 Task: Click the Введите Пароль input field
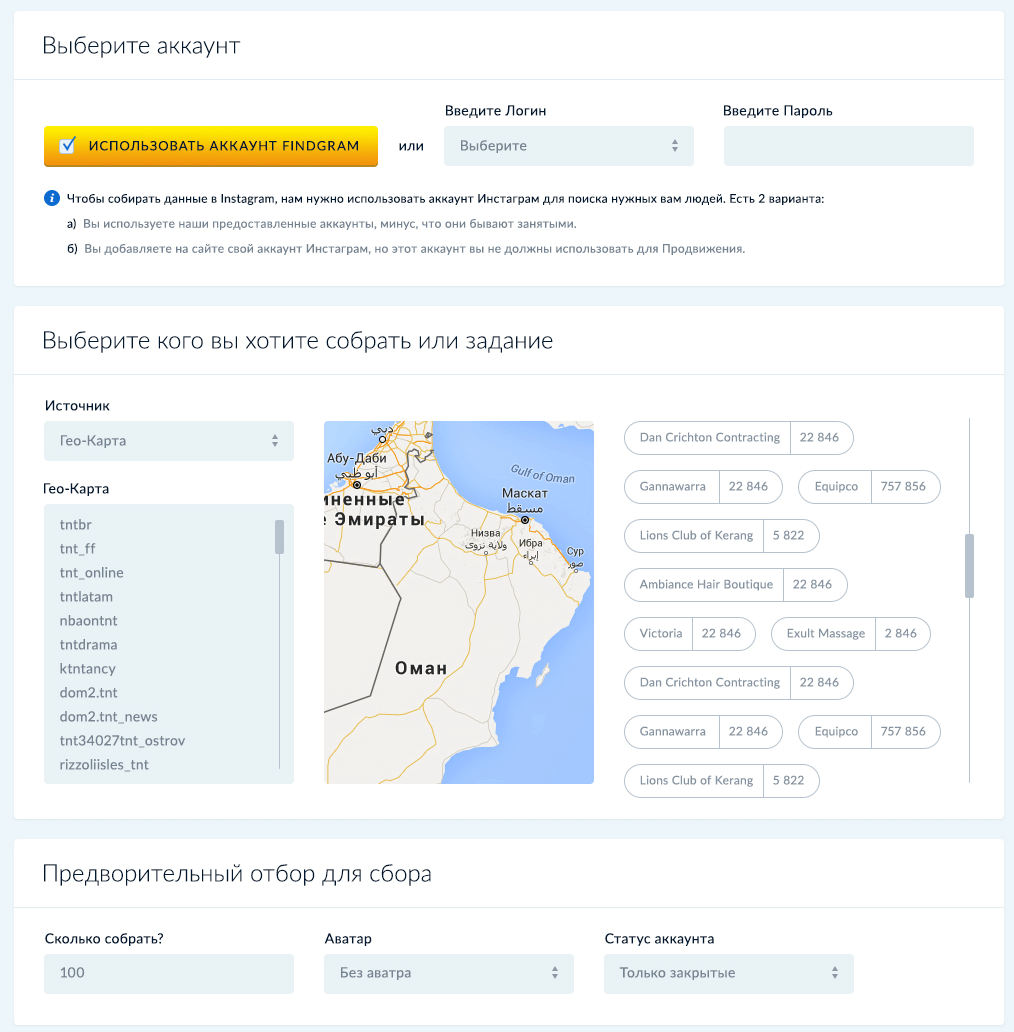point(848,146)
